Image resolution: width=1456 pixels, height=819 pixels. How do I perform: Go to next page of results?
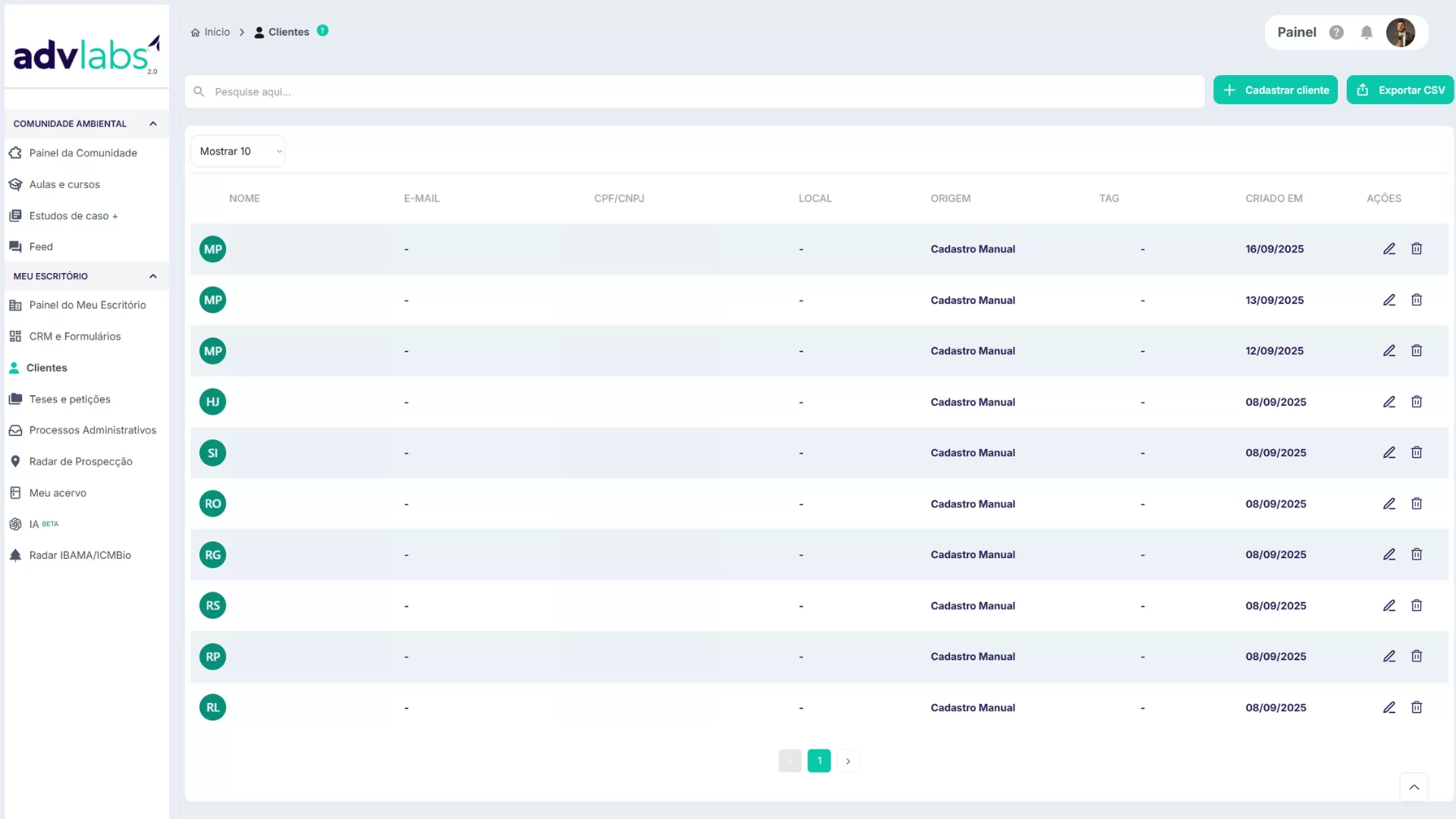(848, 761)
